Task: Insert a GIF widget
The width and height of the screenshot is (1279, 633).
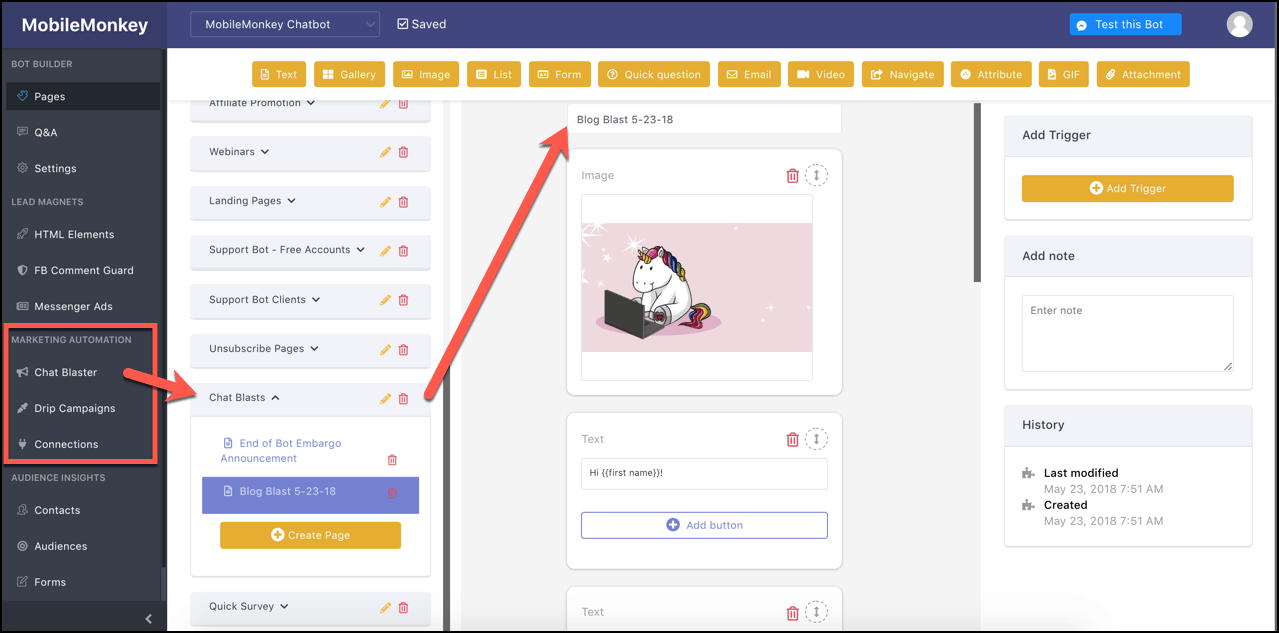Action: point(1063,74)
